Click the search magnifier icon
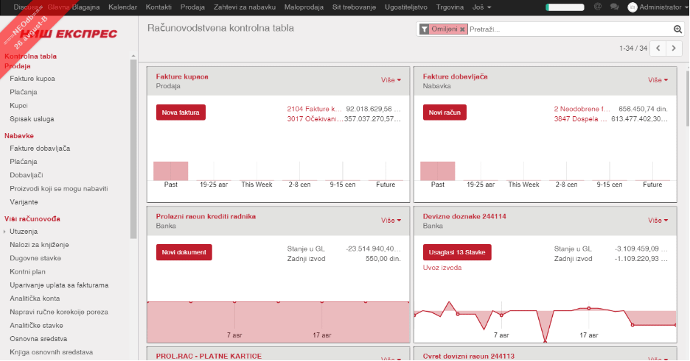The width and height of the screenshot is (690, 361). (x=678, y=29)
